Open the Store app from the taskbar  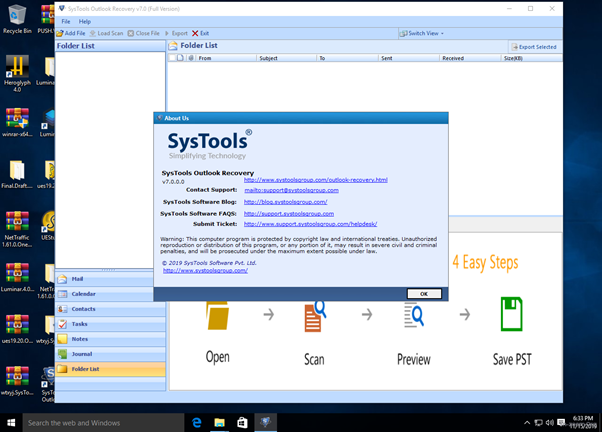point(242,423)
